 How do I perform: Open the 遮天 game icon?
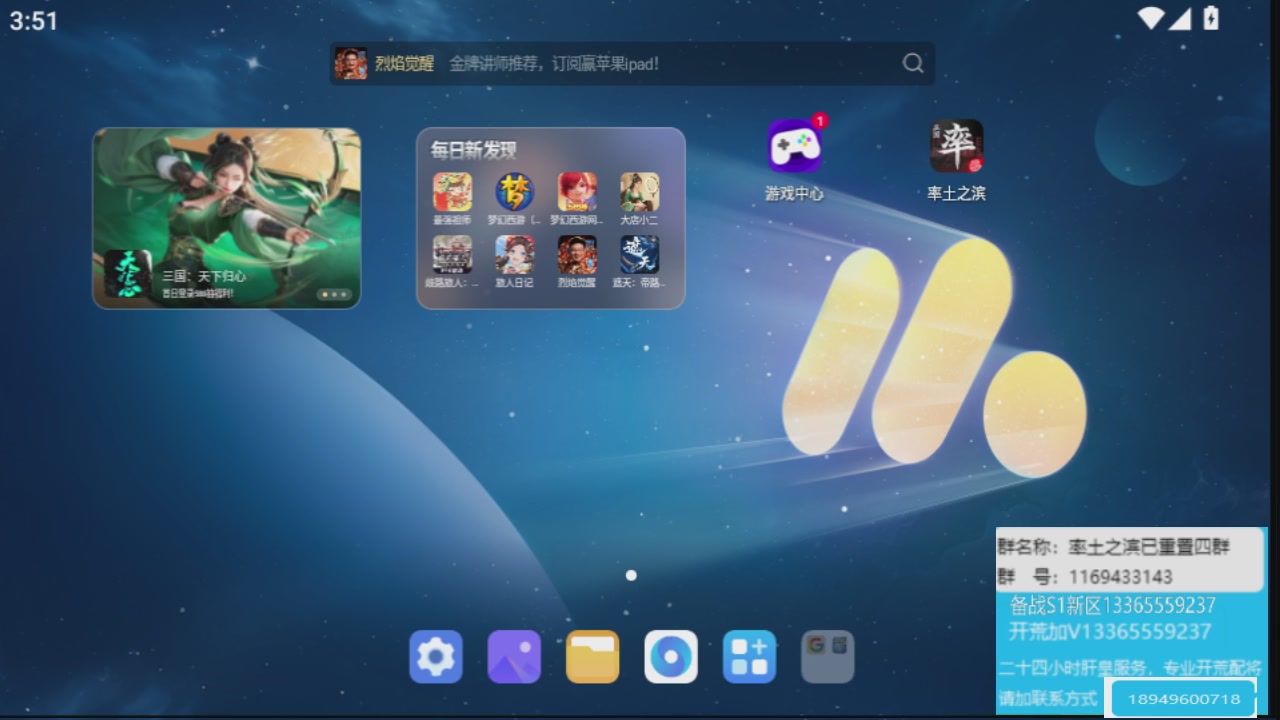640,254
